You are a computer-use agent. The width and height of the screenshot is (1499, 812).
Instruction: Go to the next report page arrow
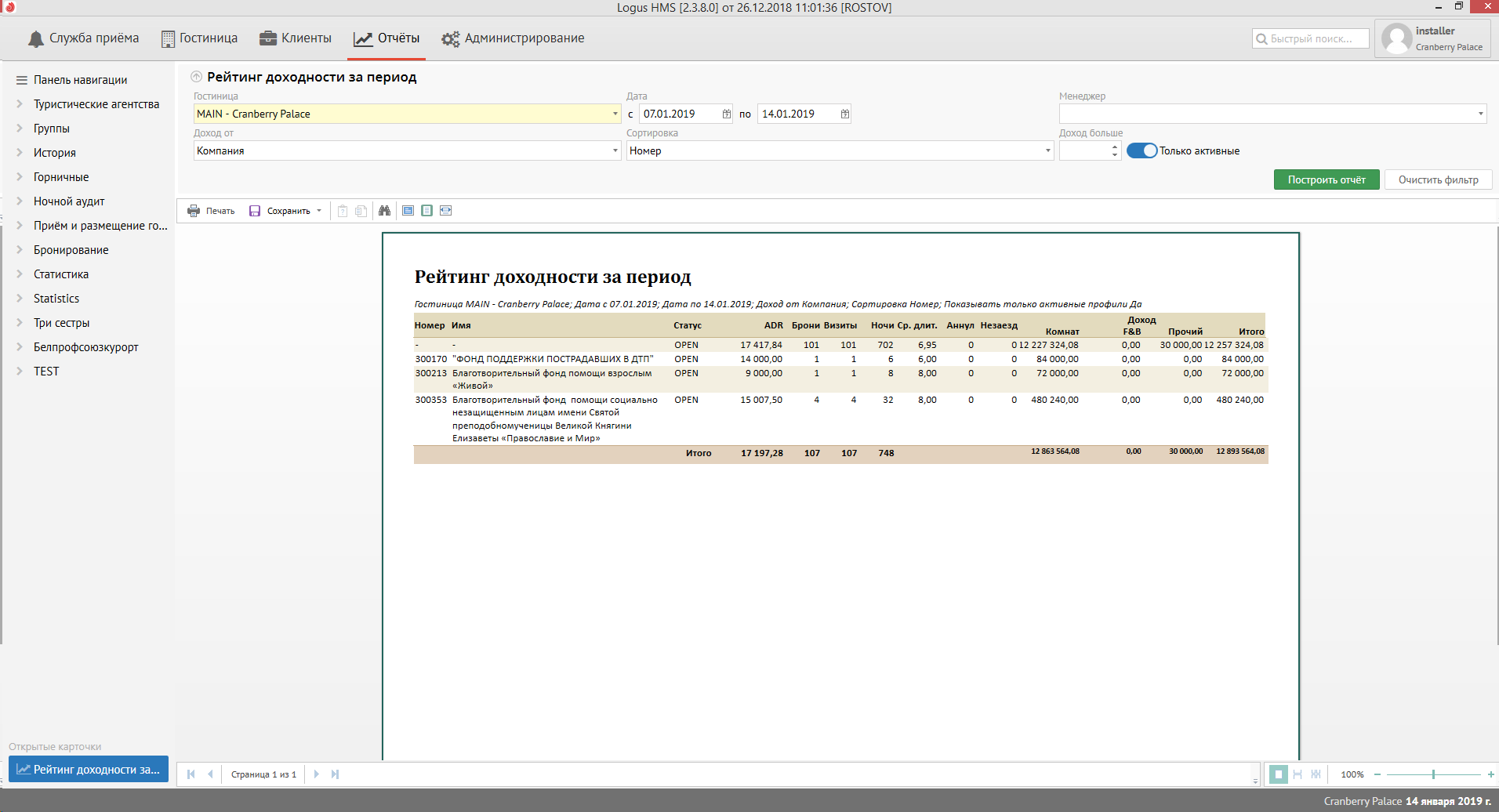(317, 774)
